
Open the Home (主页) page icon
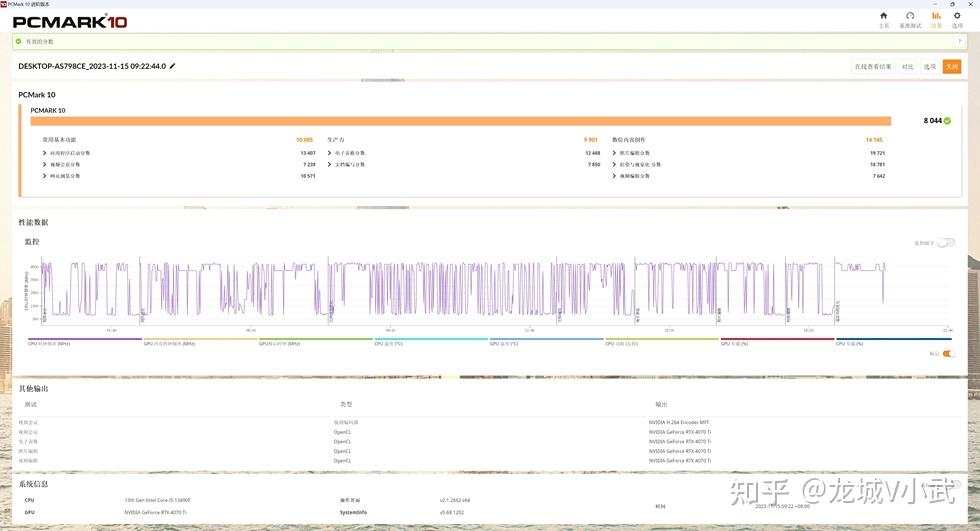[x=883, y=16]
